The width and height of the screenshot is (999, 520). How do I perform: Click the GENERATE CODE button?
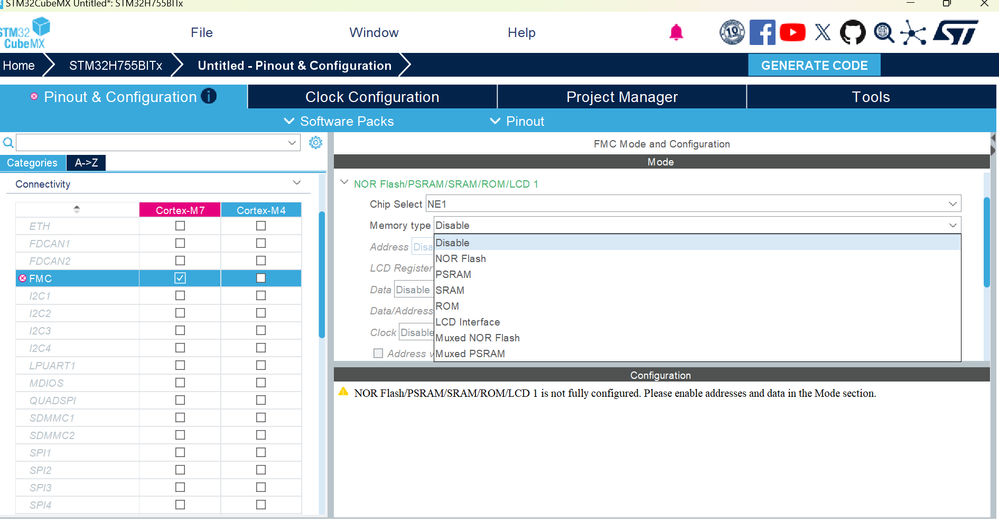pos(814,65)
